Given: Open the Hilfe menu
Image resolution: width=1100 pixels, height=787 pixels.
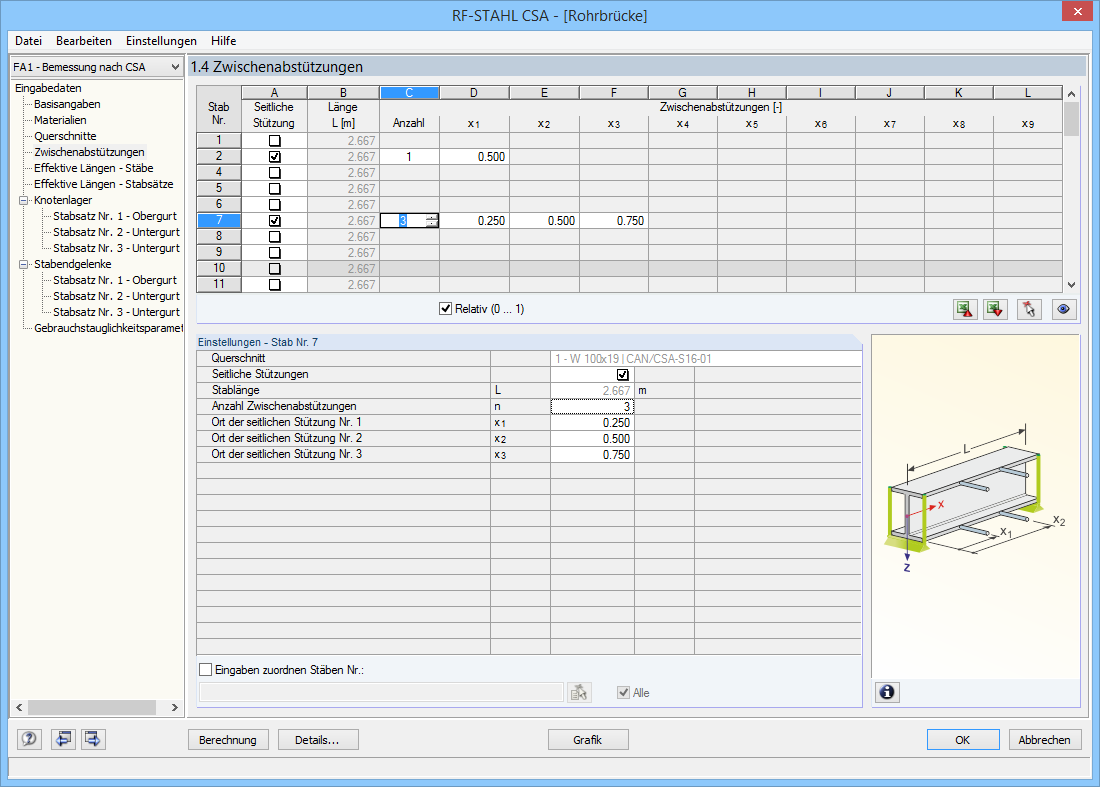Looking at the screenshot, I should point(224,41).
